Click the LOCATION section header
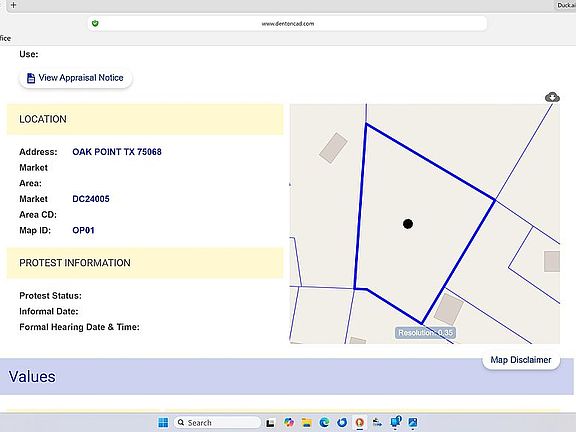Screen dimensions: 576x432 pyautogui.click(x=145, y=119)
